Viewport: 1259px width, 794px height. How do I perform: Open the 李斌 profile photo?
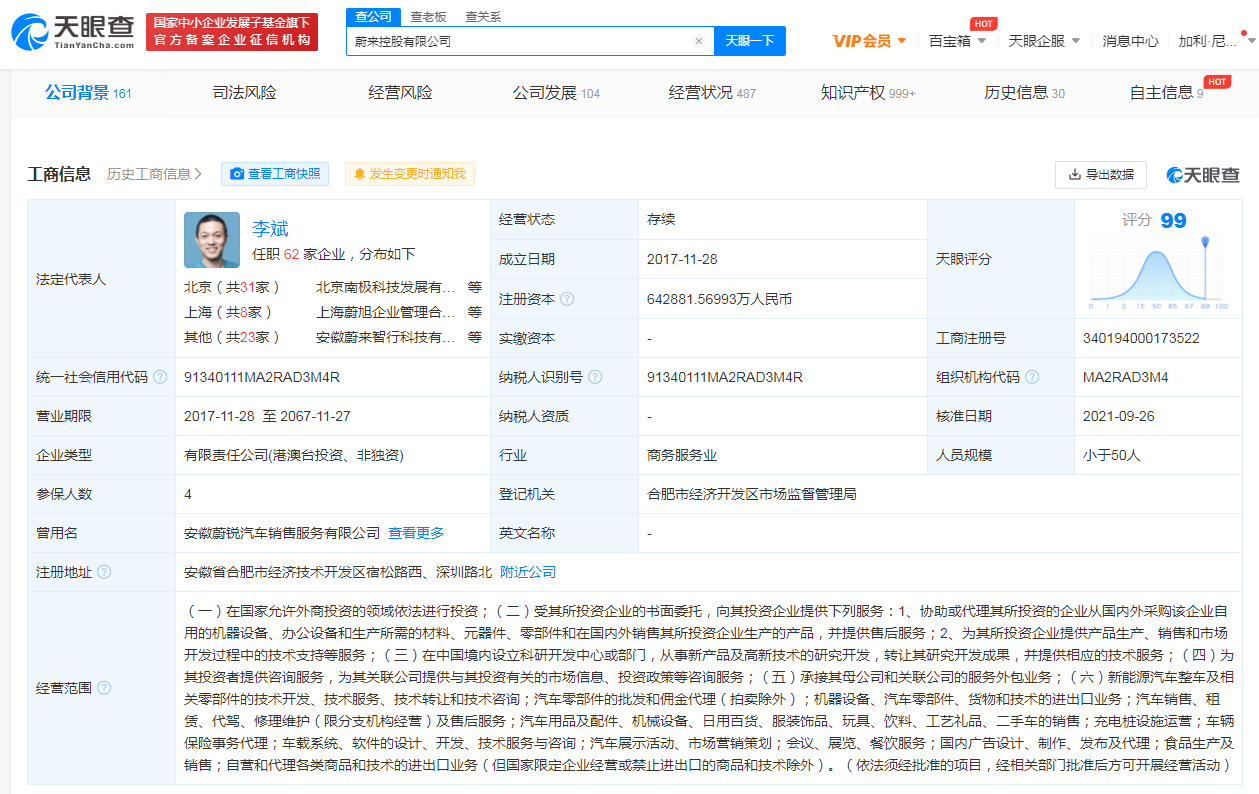point(212,240)
